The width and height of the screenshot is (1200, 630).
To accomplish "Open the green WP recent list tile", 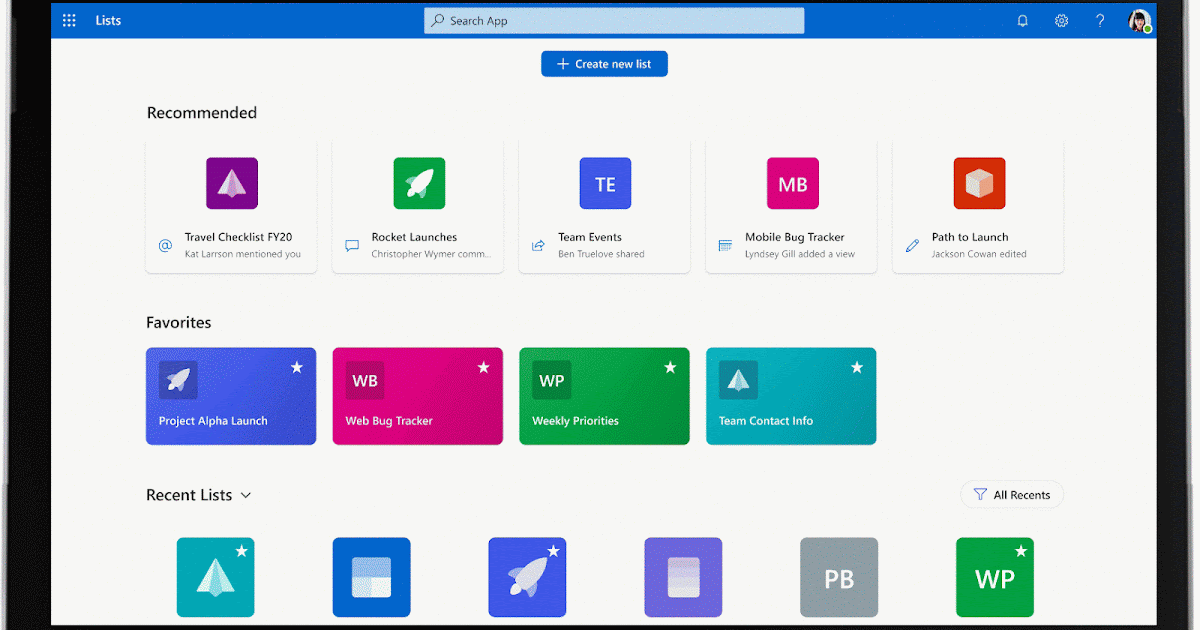I will 995,577.
